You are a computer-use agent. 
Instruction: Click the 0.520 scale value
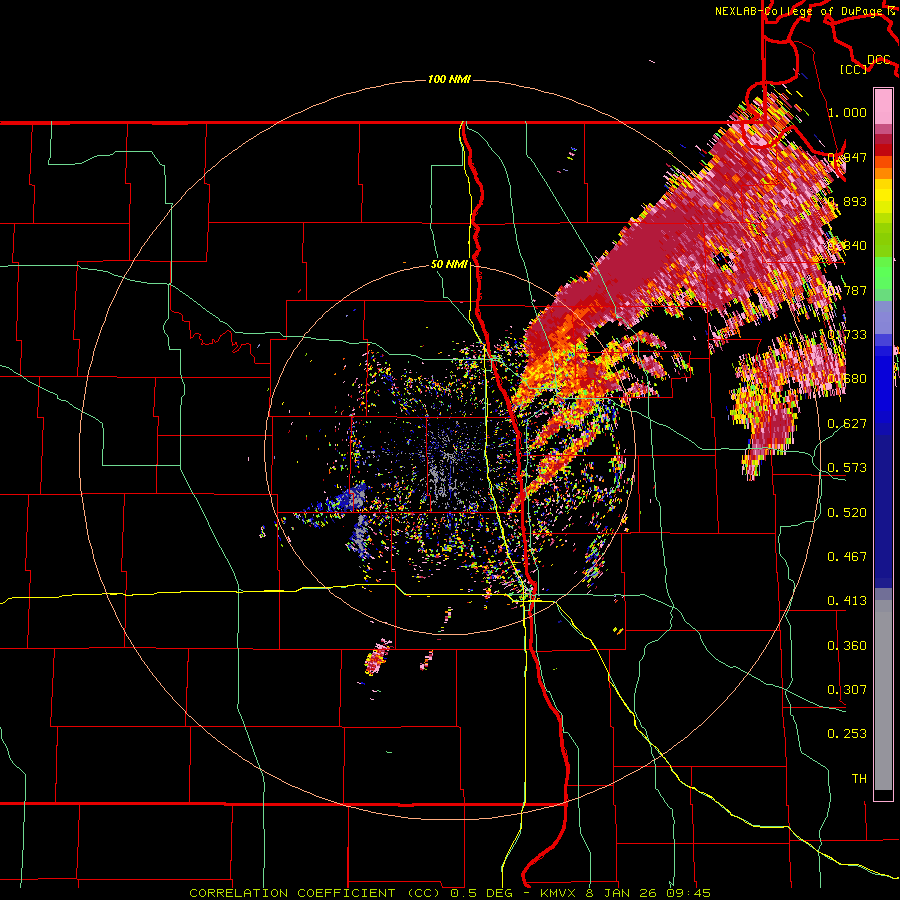pyautogui.click(x=847, y=513)
